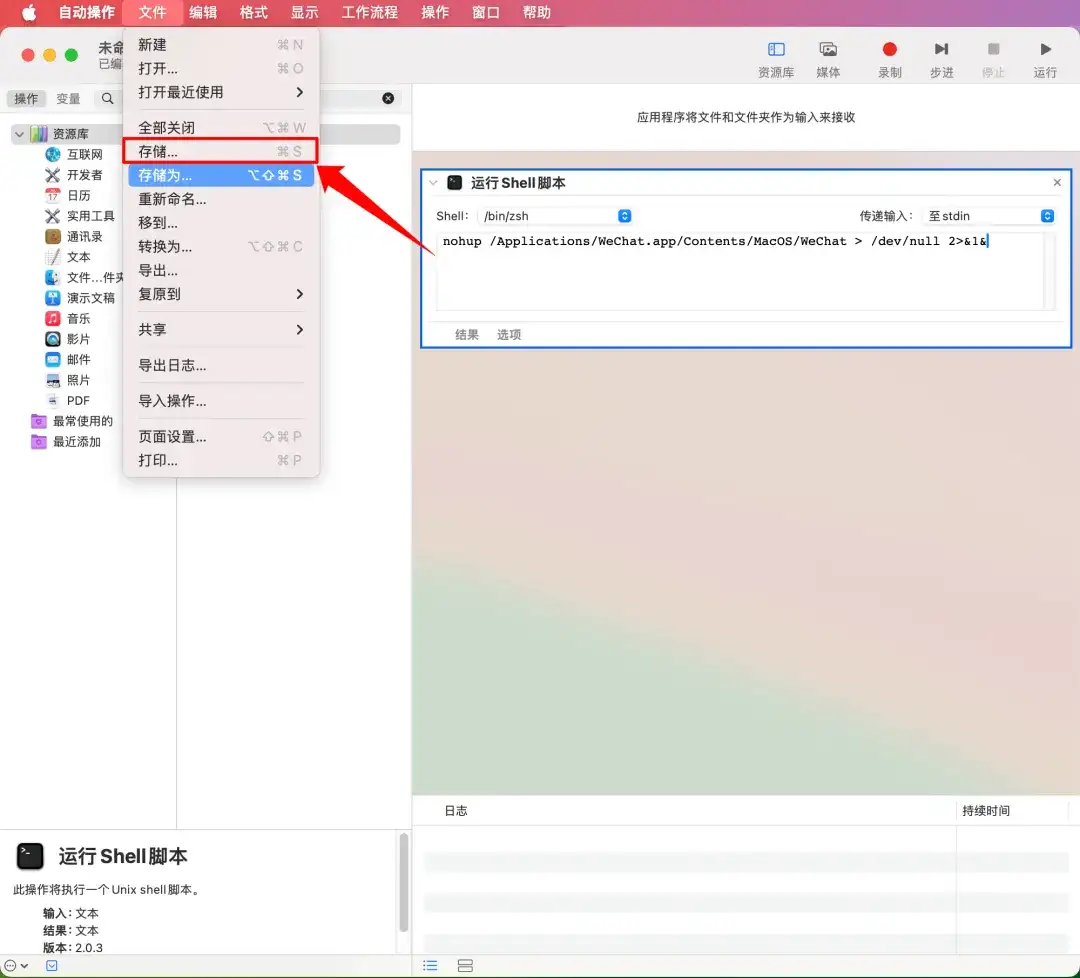Open the Shell /bin/zsh dropdown
1080x978 pixels.
(554, 216)
